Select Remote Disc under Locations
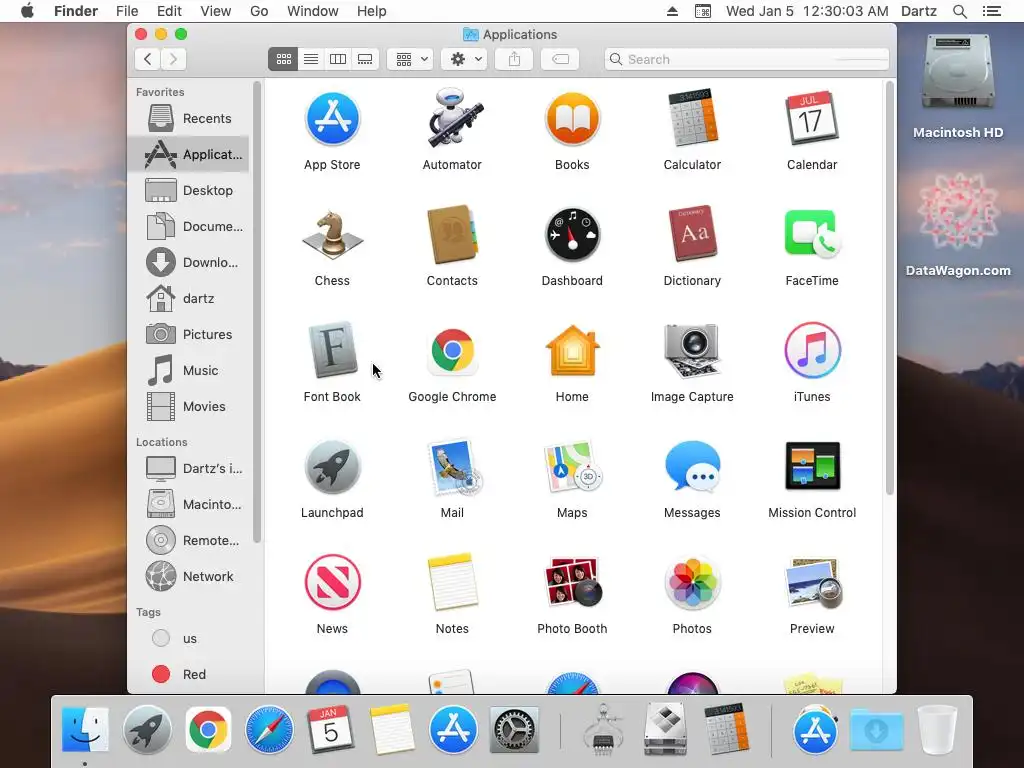This screenshot has width=1024, height=768. (x=189, y=540)
